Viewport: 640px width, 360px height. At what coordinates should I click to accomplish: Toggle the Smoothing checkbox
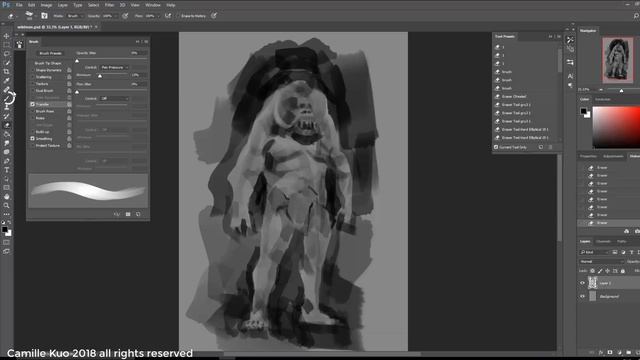[x=32, y=139]
